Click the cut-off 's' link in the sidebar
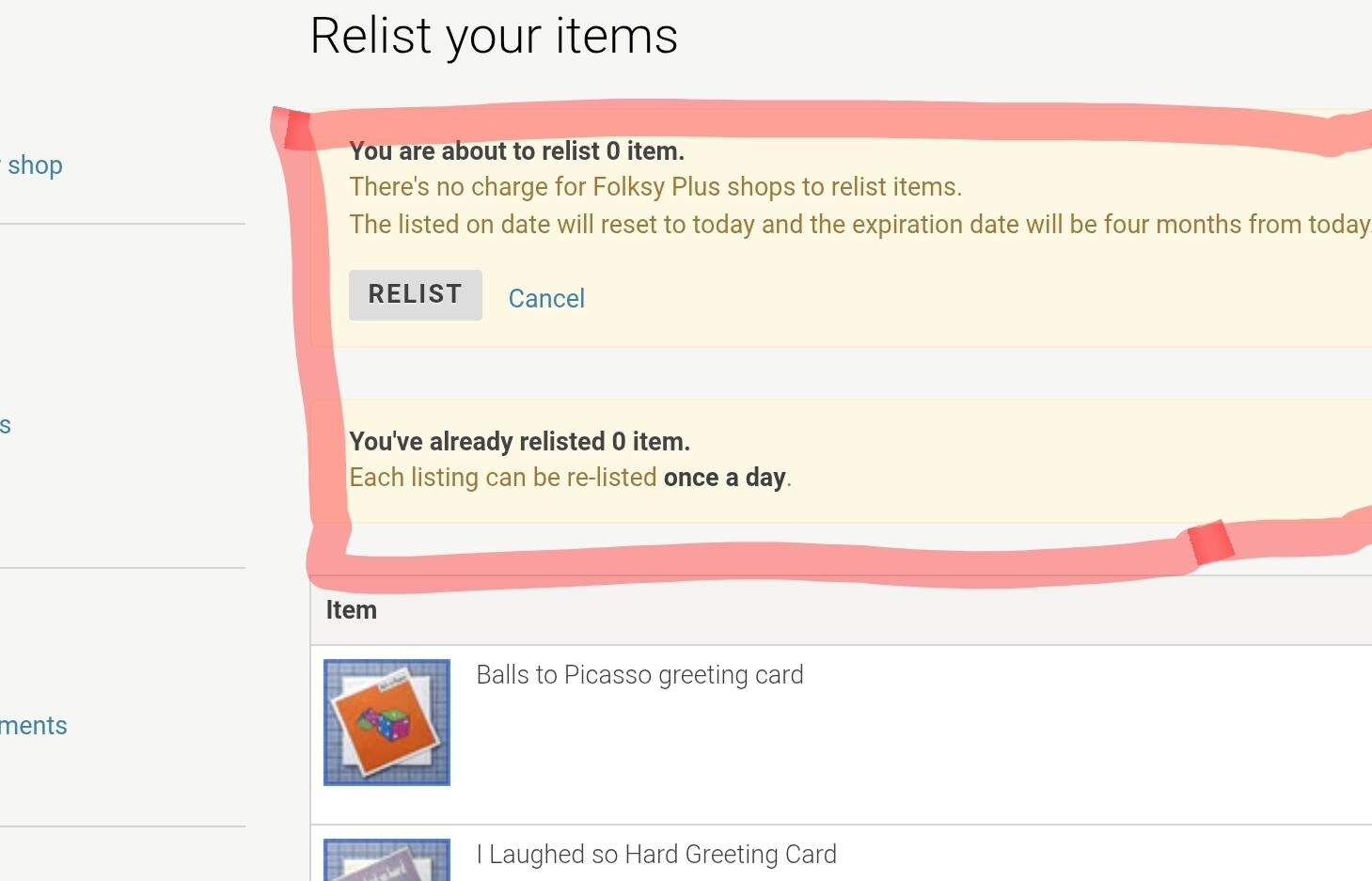This screenshot has height=881, width=1372. [6, 425]
